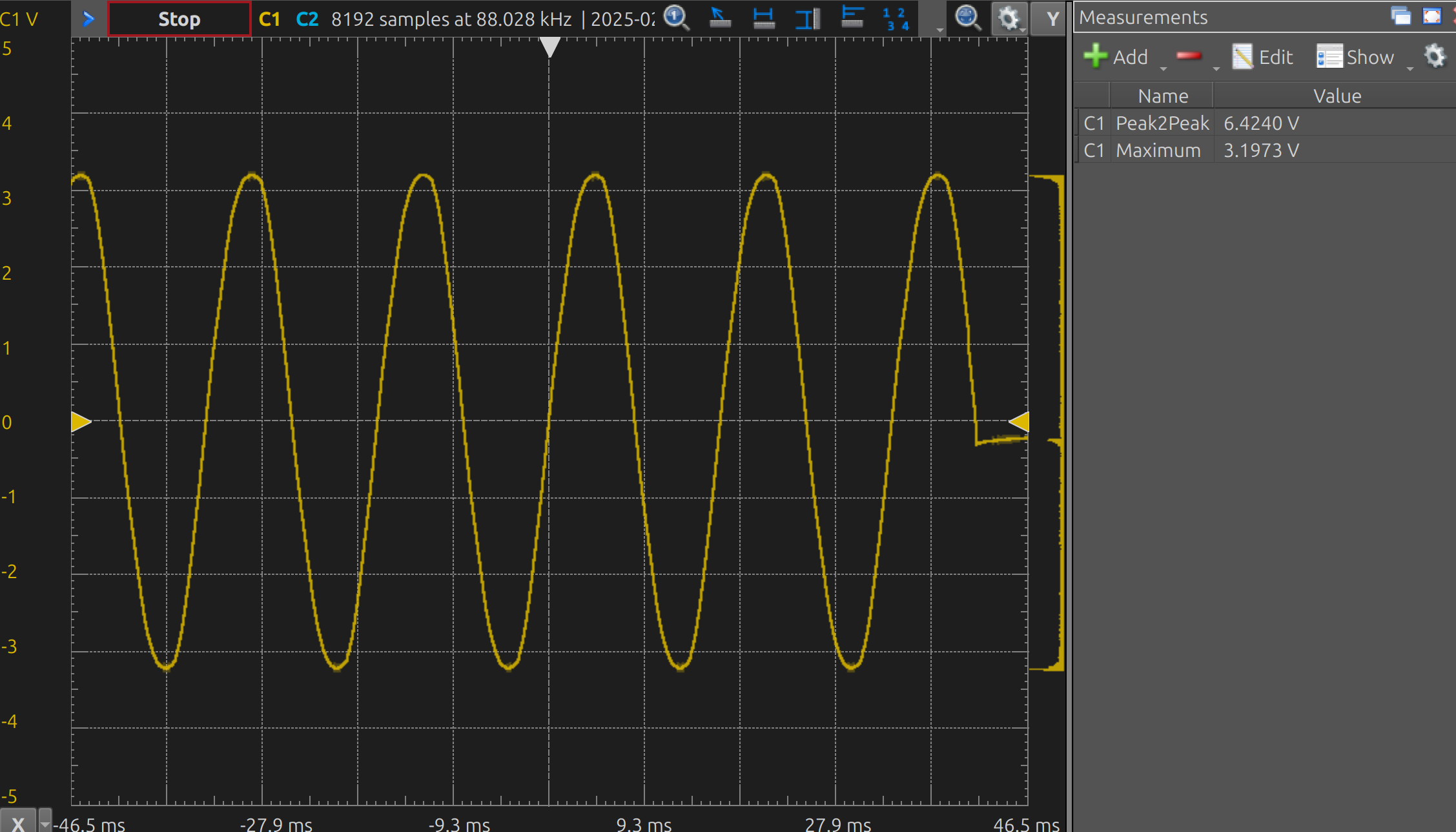Open plot options gear menu
1456x832 pixels.
(1009, 19)
